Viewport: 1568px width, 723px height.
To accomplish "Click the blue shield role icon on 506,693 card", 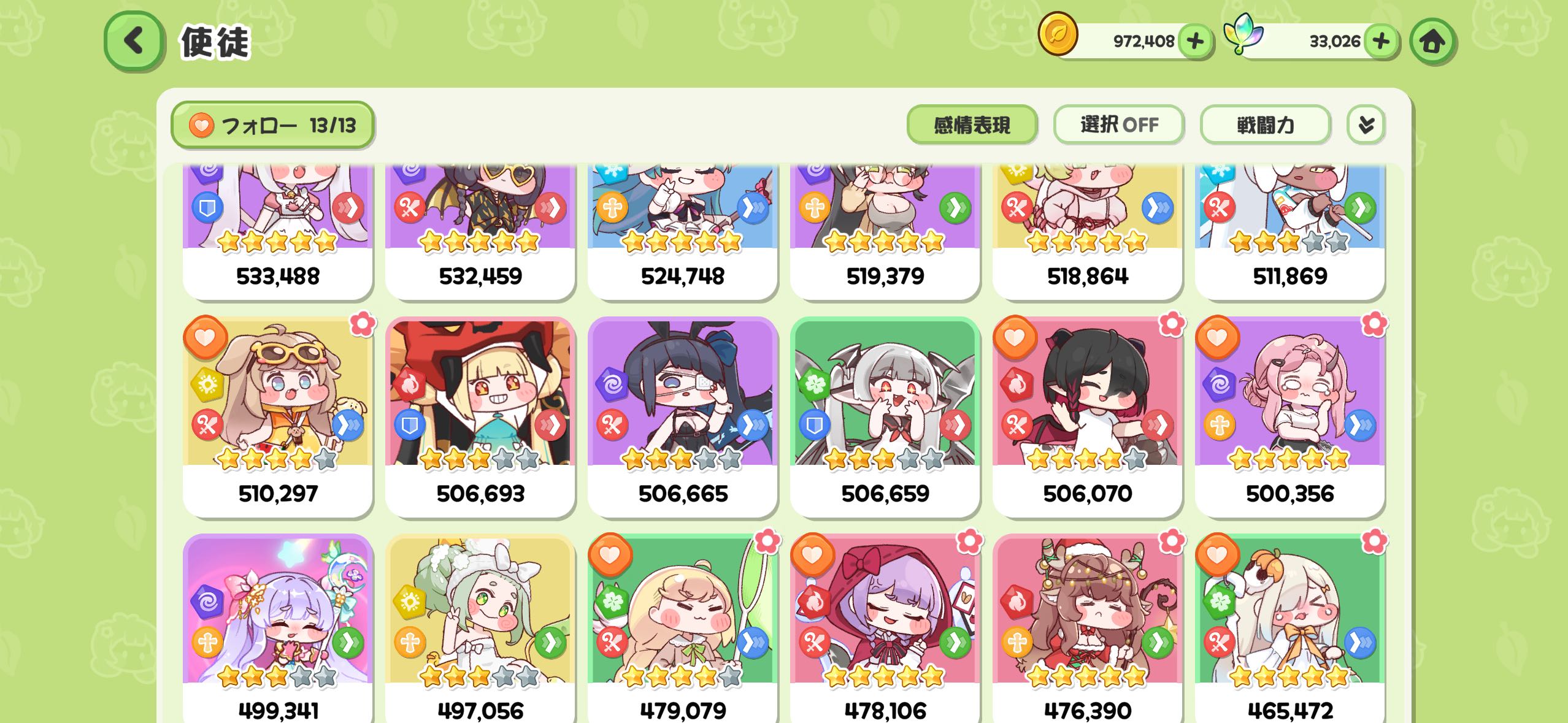I will pyautogui.click(x=409, y=425).
